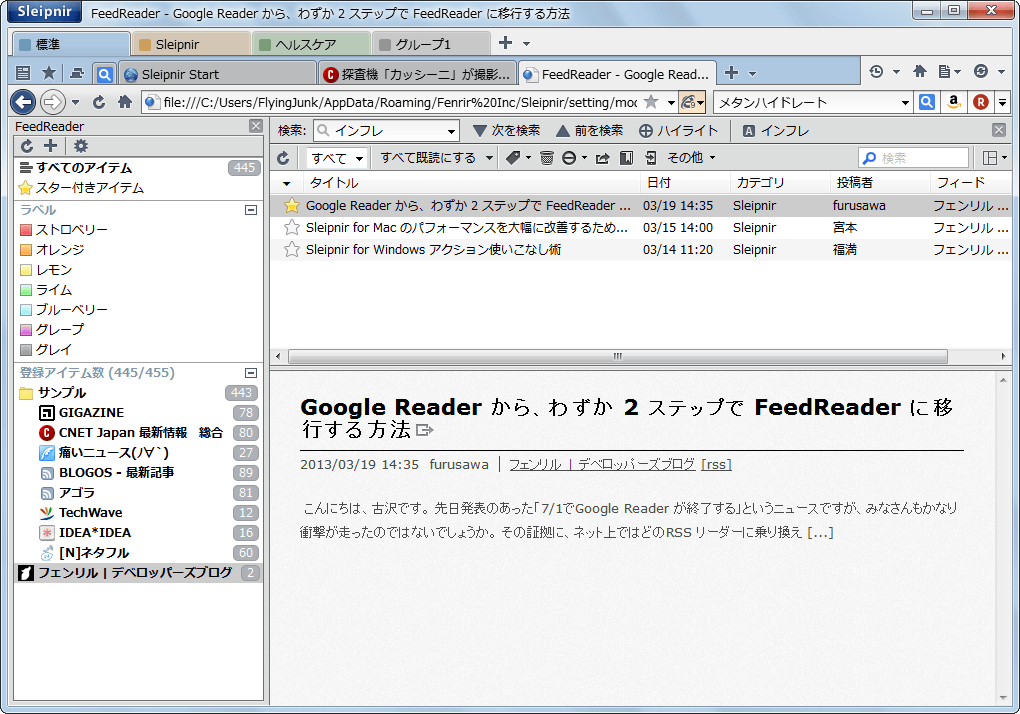
Task: Open the history clock icon
Action: pyautogui.click(x=876, y=72)
